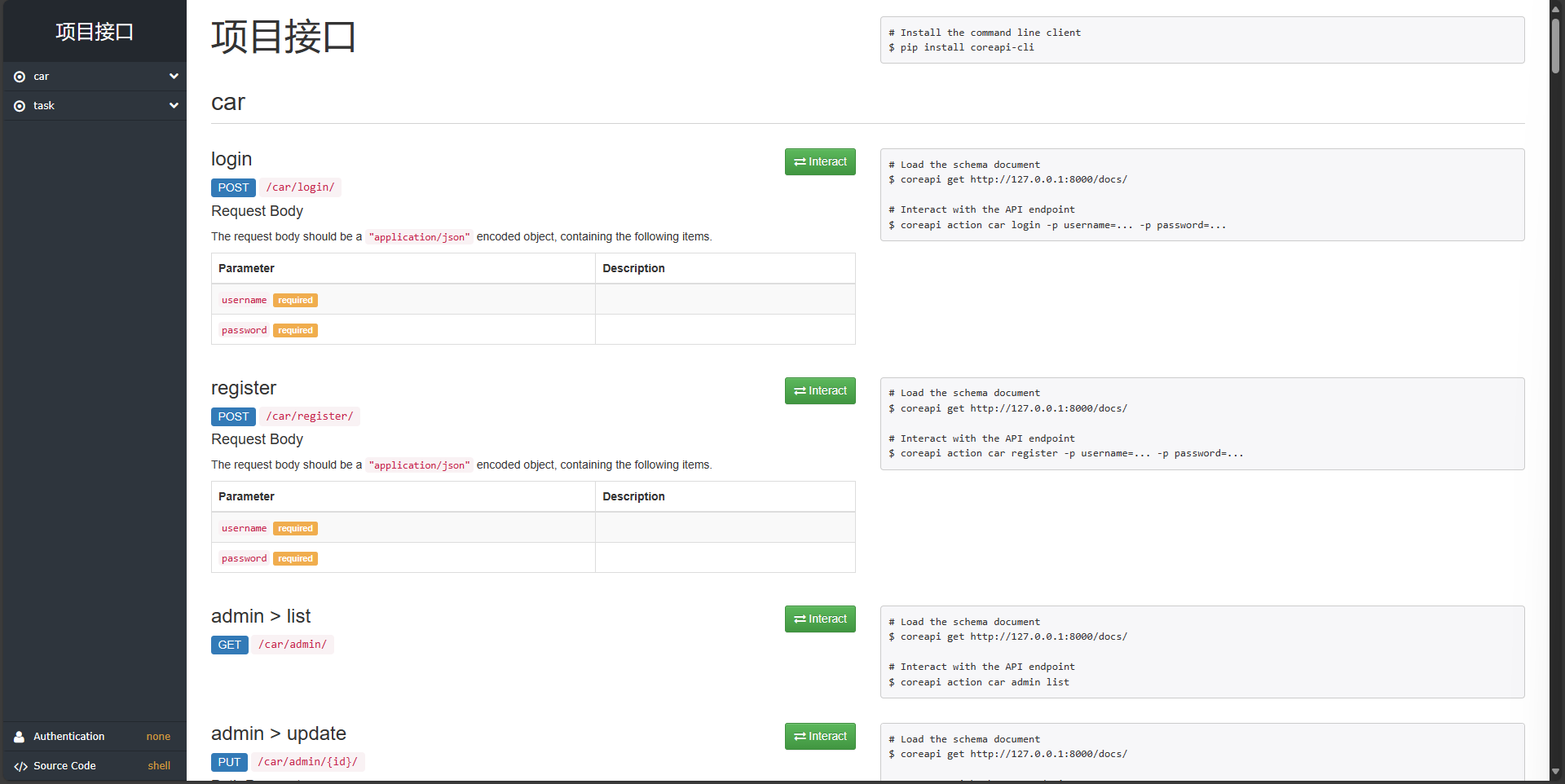Click the car section circle icon in sidebar
The image size is (1565, 784).
coord(20,77)
